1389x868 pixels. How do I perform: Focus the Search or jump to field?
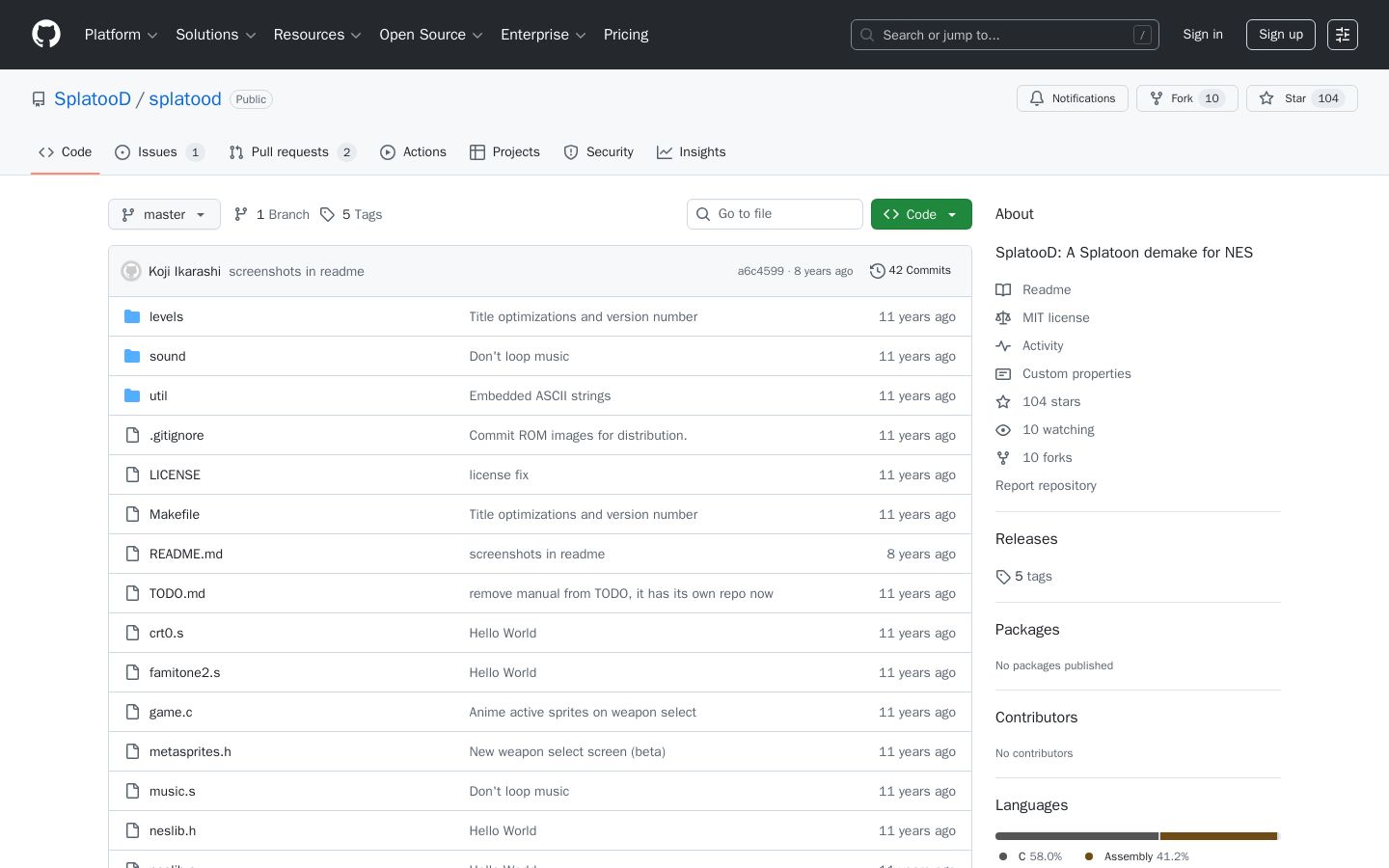[x=1005, y=35]
